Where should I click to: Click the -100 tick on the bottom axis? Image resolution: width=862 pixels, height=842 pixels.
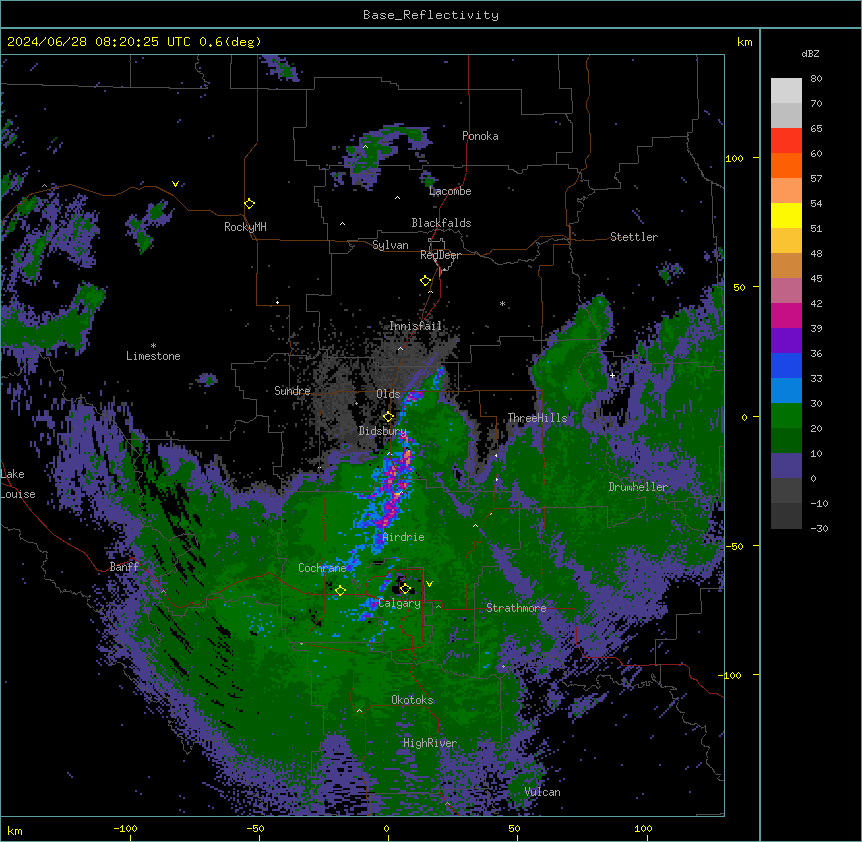coord(125,828)
